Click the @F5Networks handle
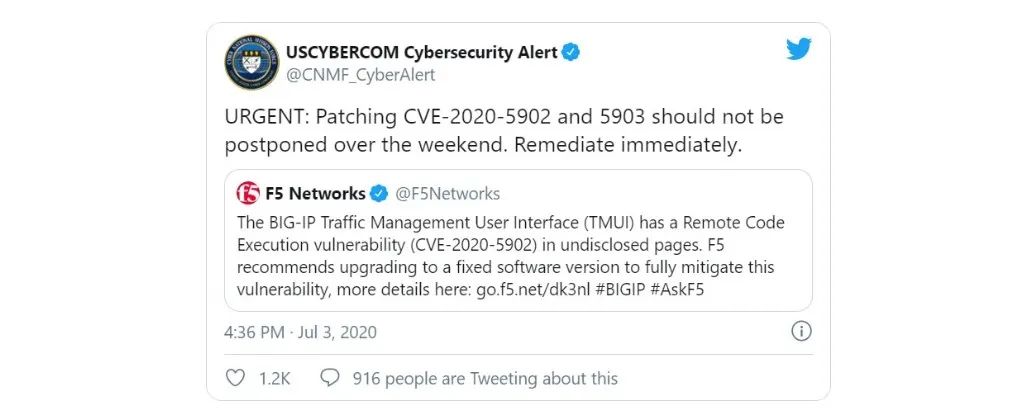Screen dimensions: 1016x419 pos(447,193)
